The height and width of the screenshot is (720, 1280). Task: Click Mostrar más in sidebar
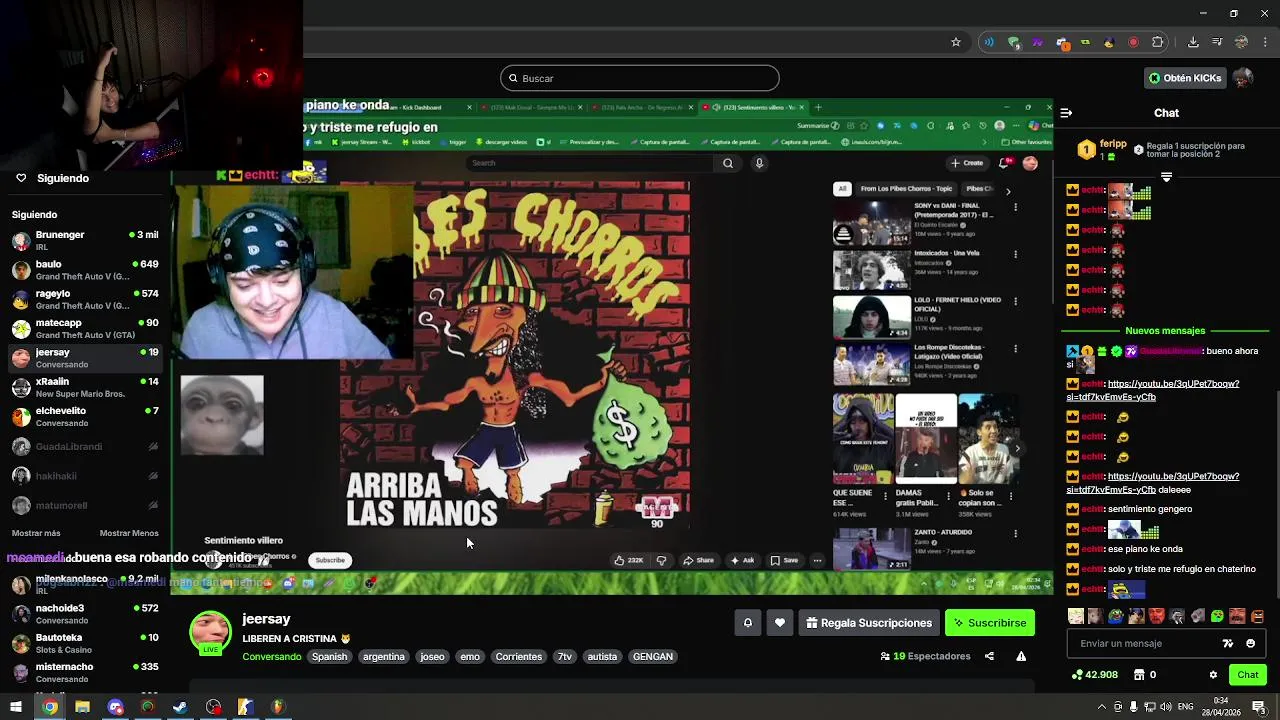36,533
